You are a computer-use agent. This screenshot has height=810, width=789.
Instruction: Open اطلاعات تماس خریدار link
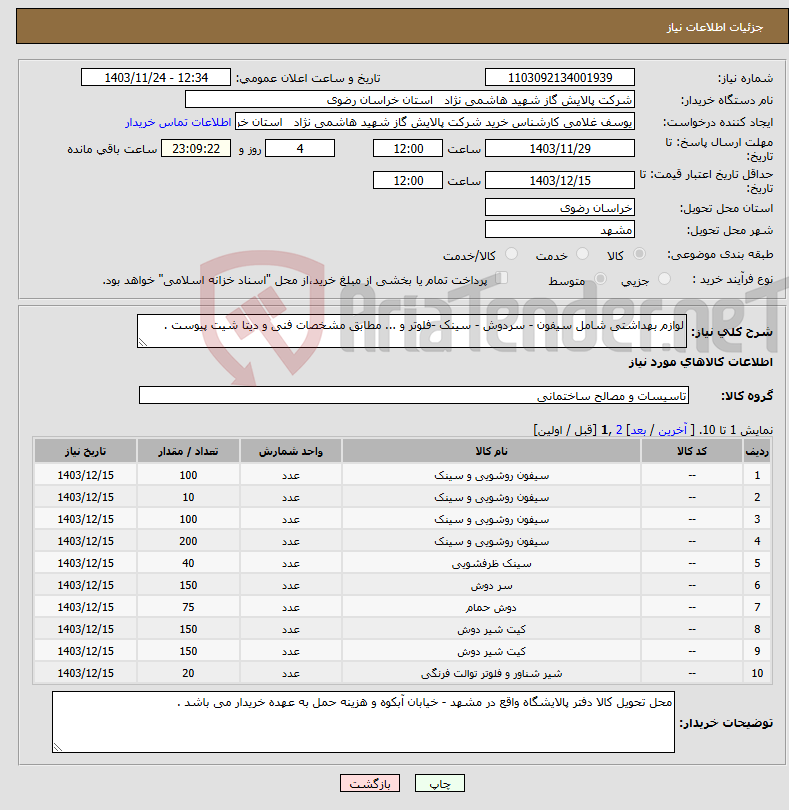[x=178, y=122]
